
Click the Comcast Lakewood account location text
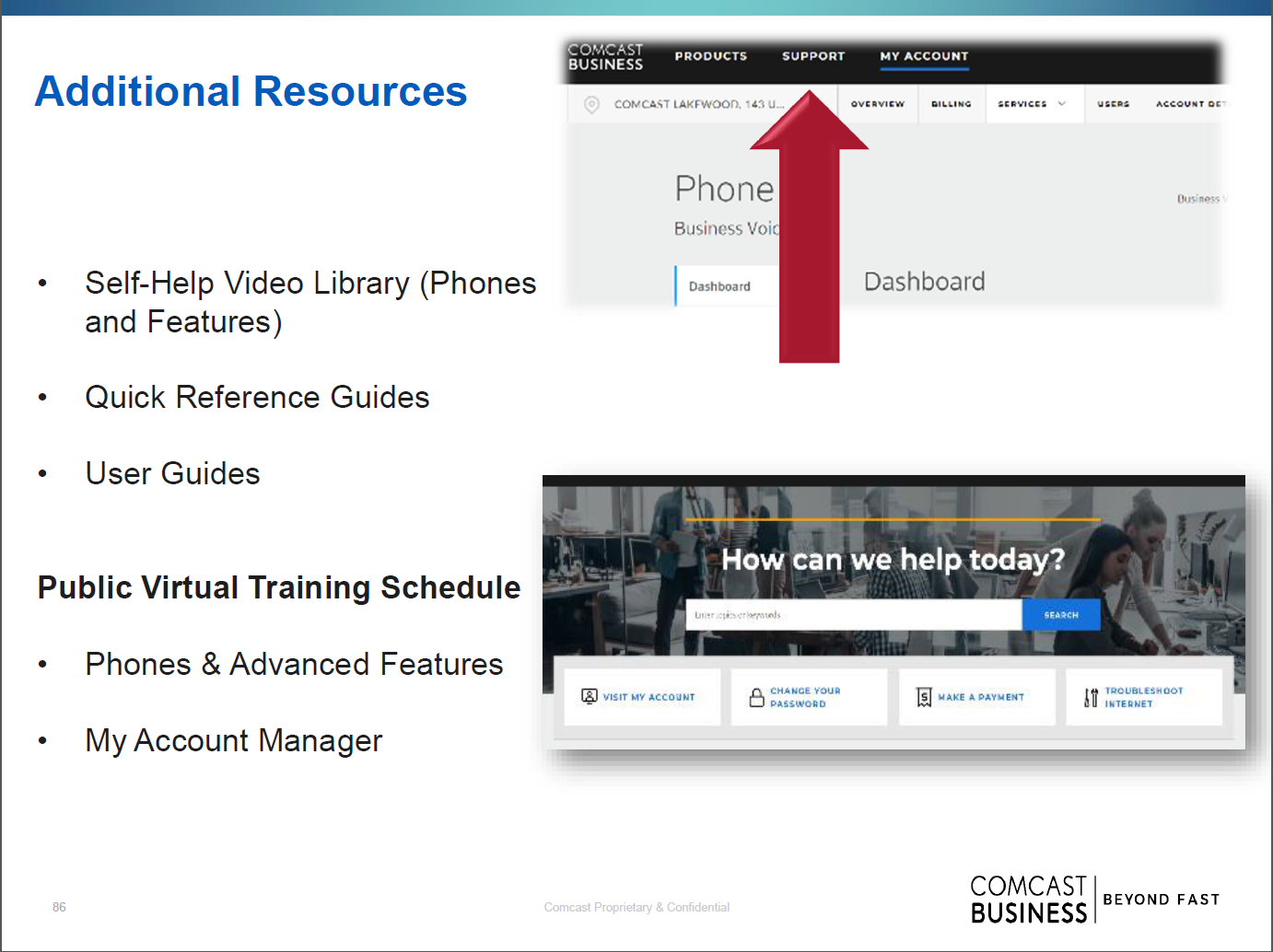(699, 104)
